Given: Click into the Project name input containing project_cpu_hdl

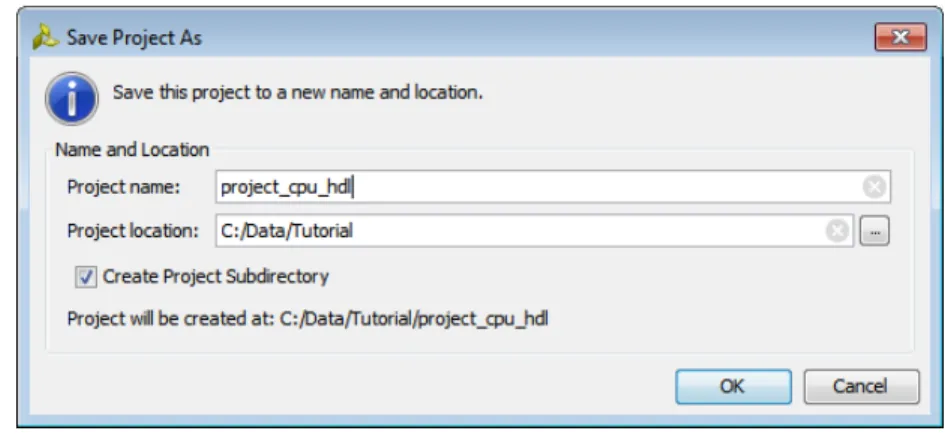Looking at the screenshot, I should click(x=553, y=187).
